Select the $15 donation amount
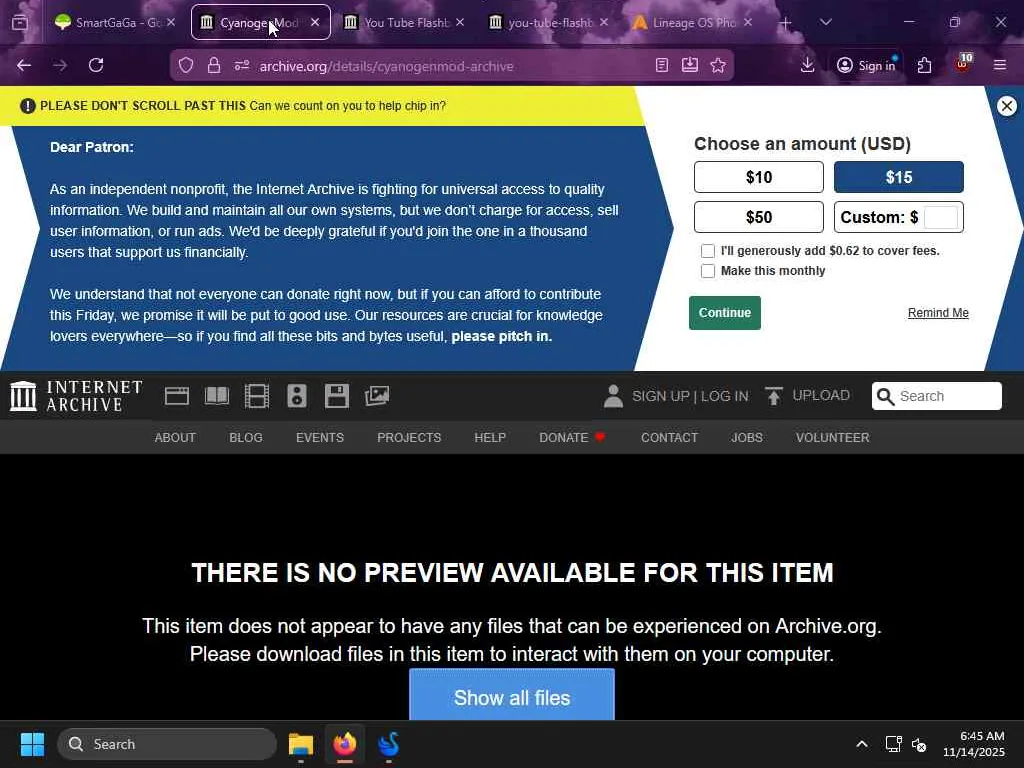Image resolution: width=1024 pixels, height=768 pixels. click(899, 177)
